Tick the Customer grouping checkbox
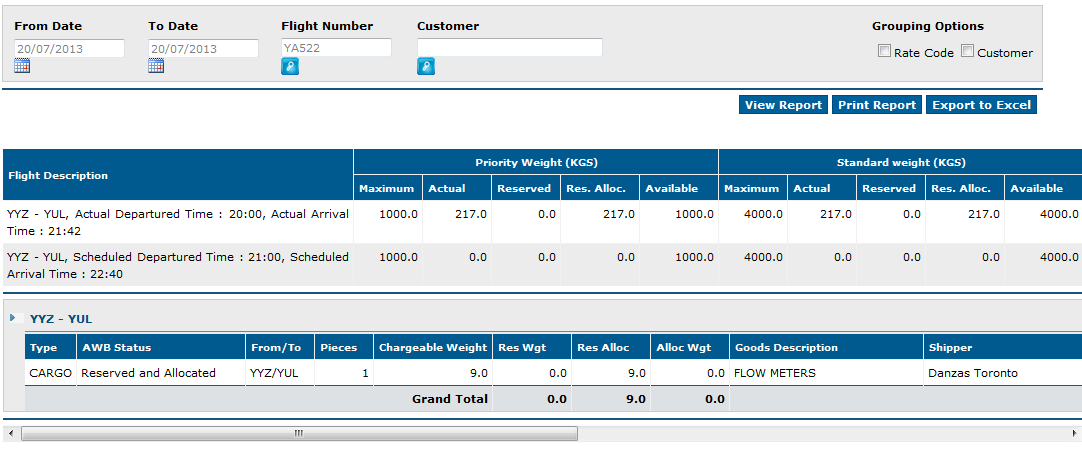 coord(967,51)
